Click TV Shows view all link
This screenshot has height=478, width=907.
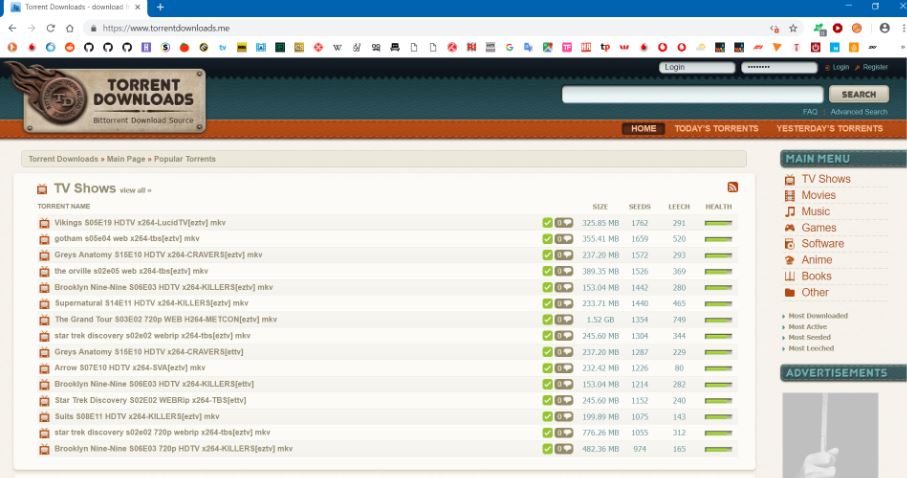(135, 190)
